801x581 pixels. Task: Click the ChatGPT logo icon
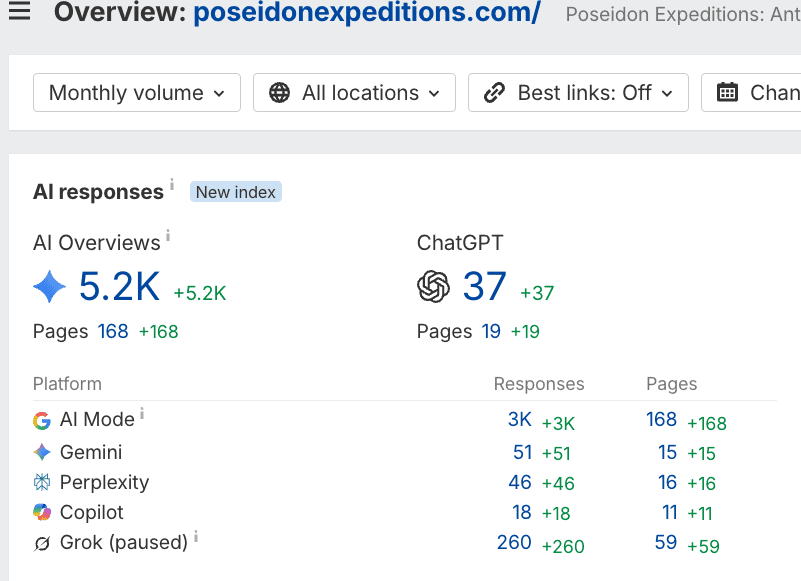(x=433, y=287)
